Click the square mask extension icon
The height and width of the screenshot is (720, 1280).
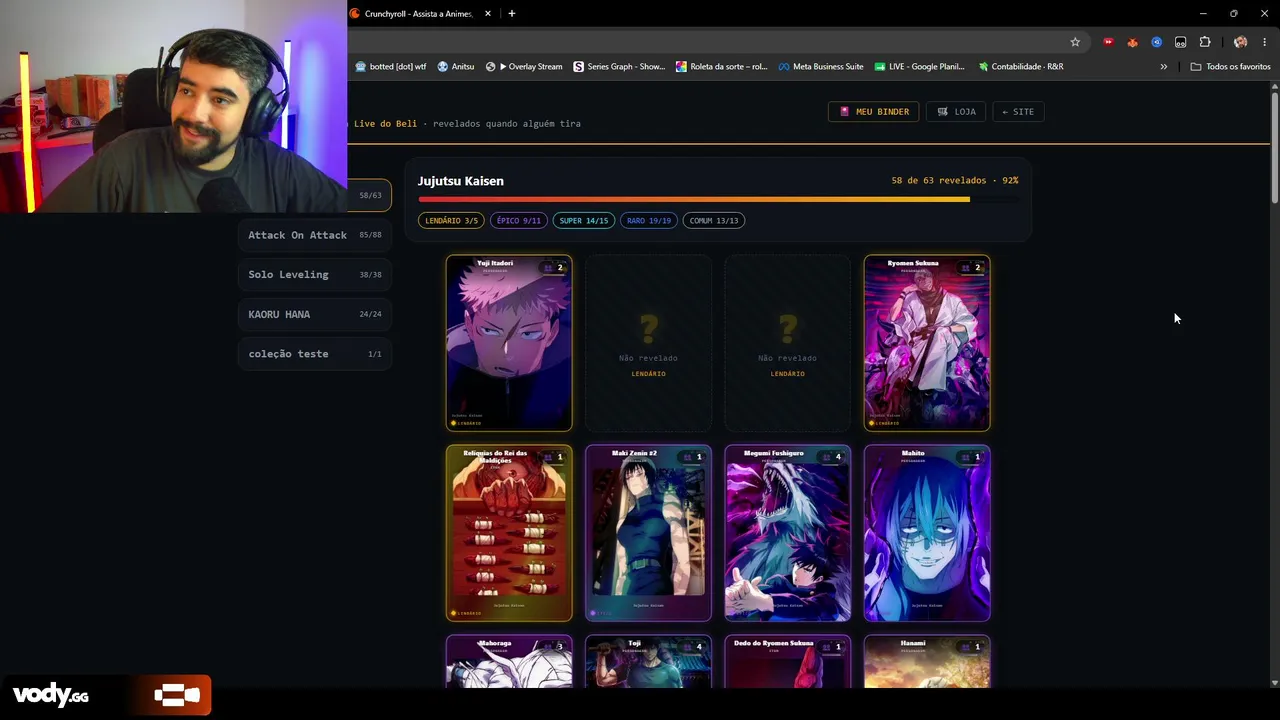1180,42
